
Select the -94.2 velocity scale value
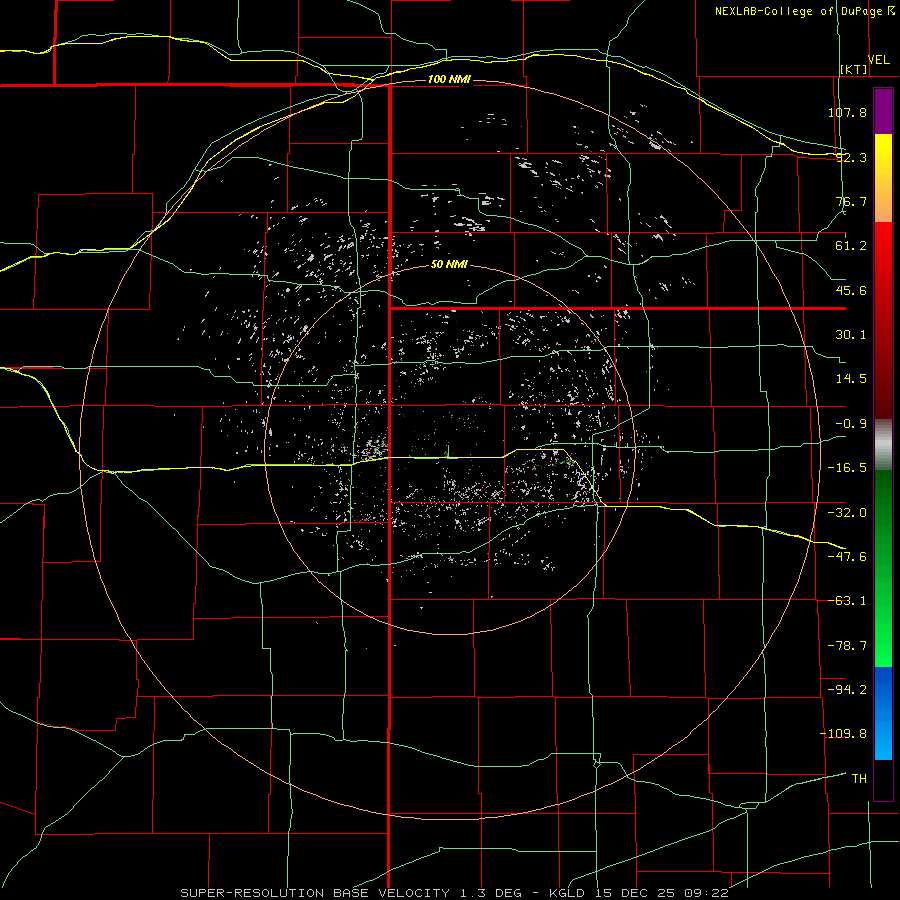pyautogui.click(x=847, y=690)
